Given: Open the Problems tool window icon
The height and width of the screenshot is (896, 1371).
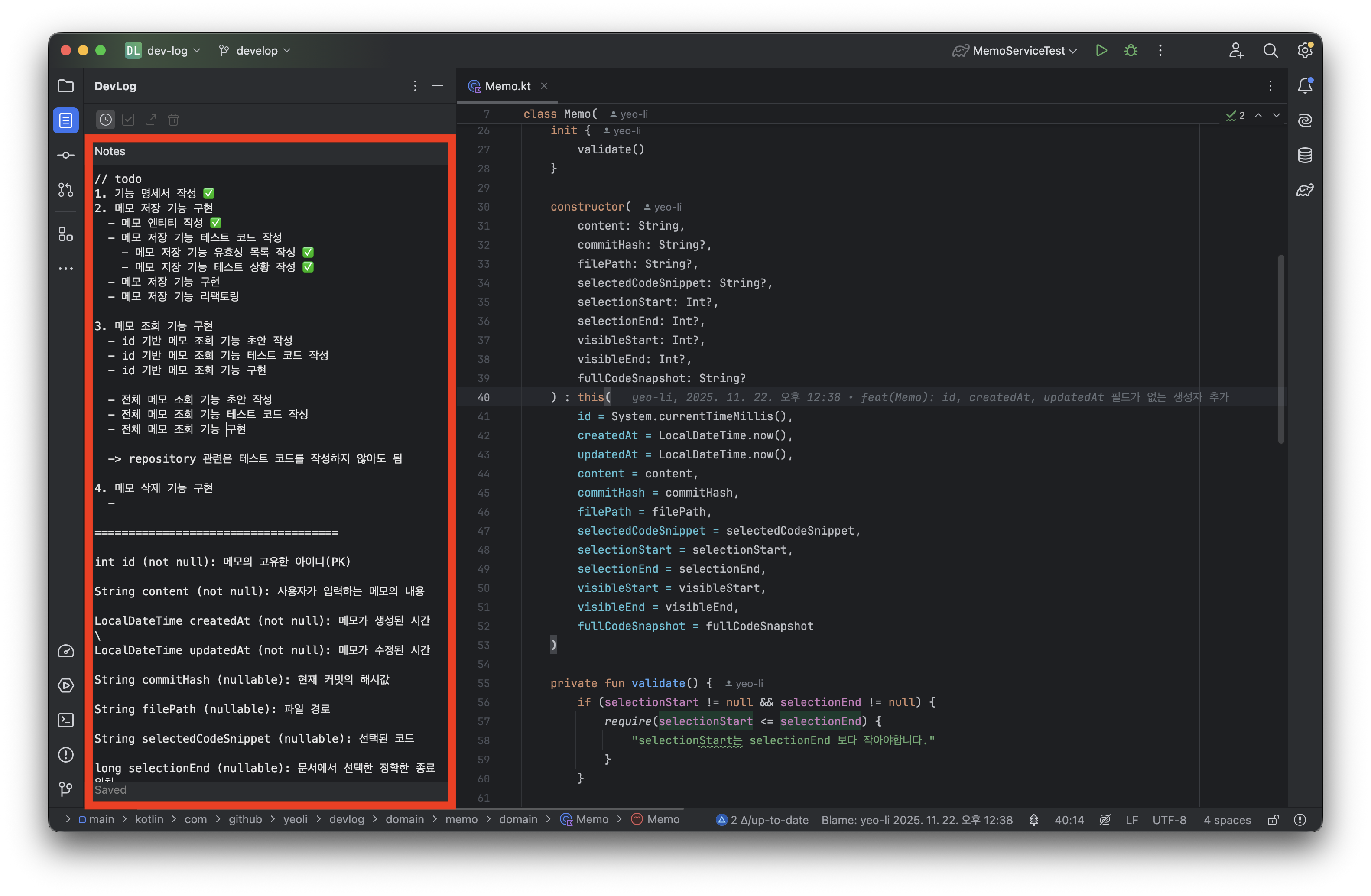Looking at the screenshot, I should (66, 754).
